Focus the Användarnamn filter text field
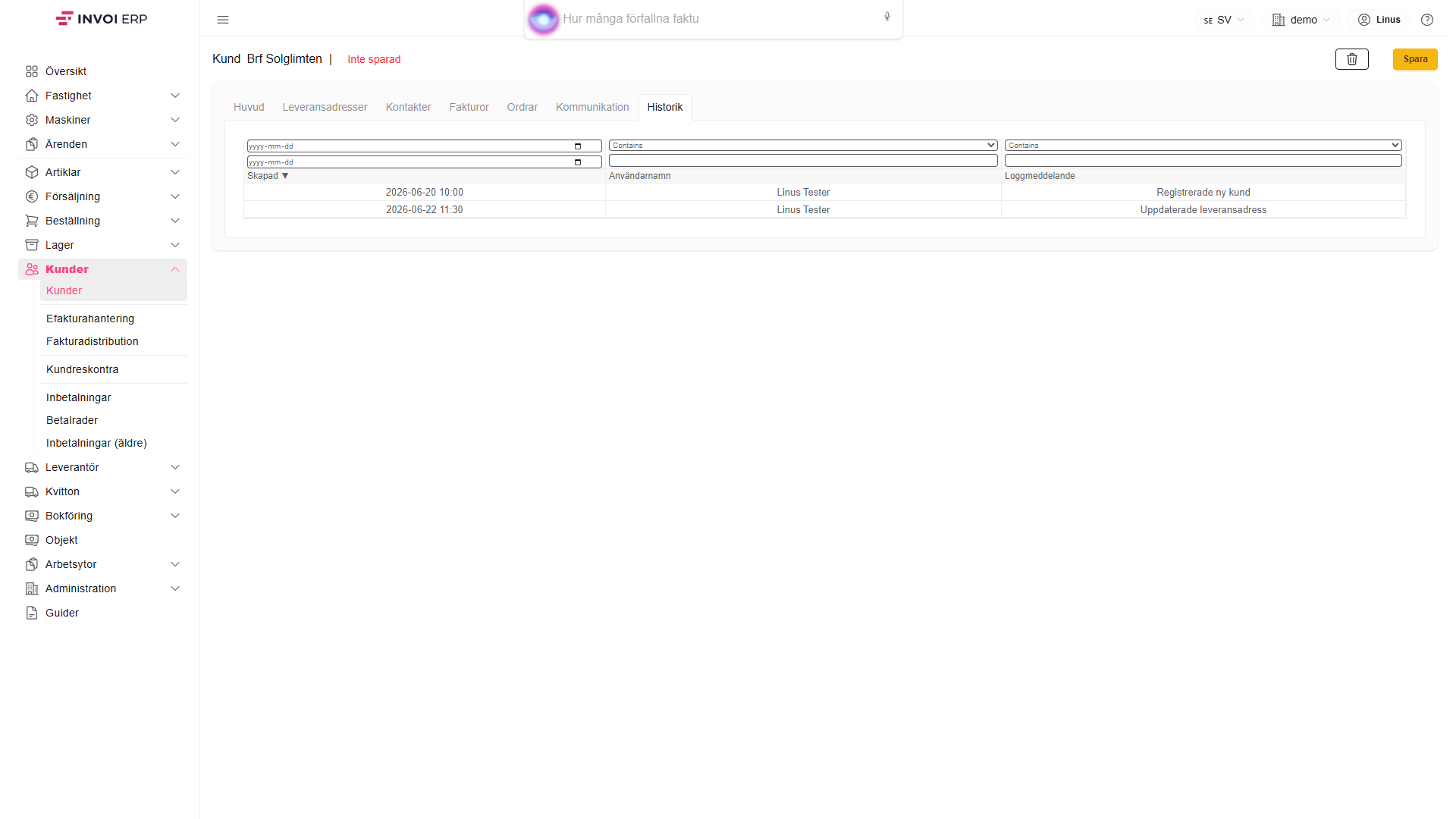Viewport: 1456px width, 819px height. tap(803, 161)
